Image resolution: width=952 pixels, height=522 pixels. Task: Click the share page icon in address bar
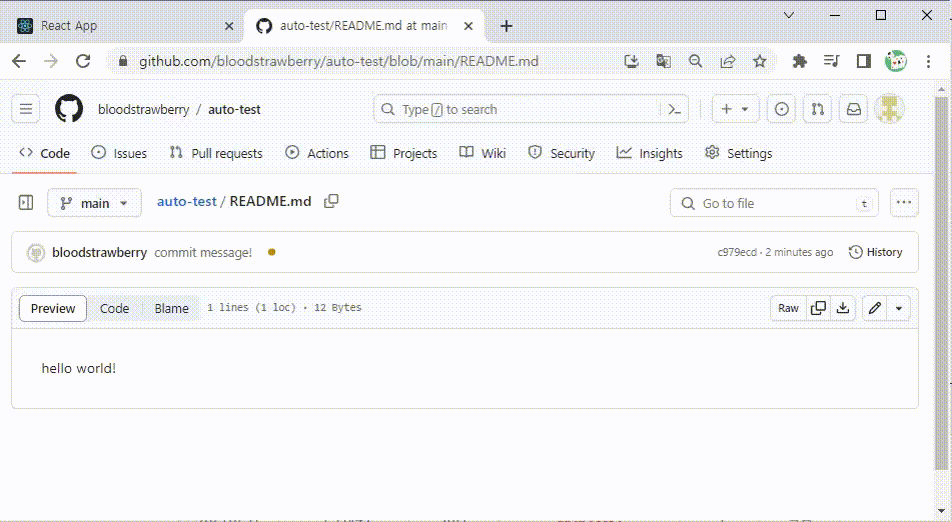[x=728, y=61]
